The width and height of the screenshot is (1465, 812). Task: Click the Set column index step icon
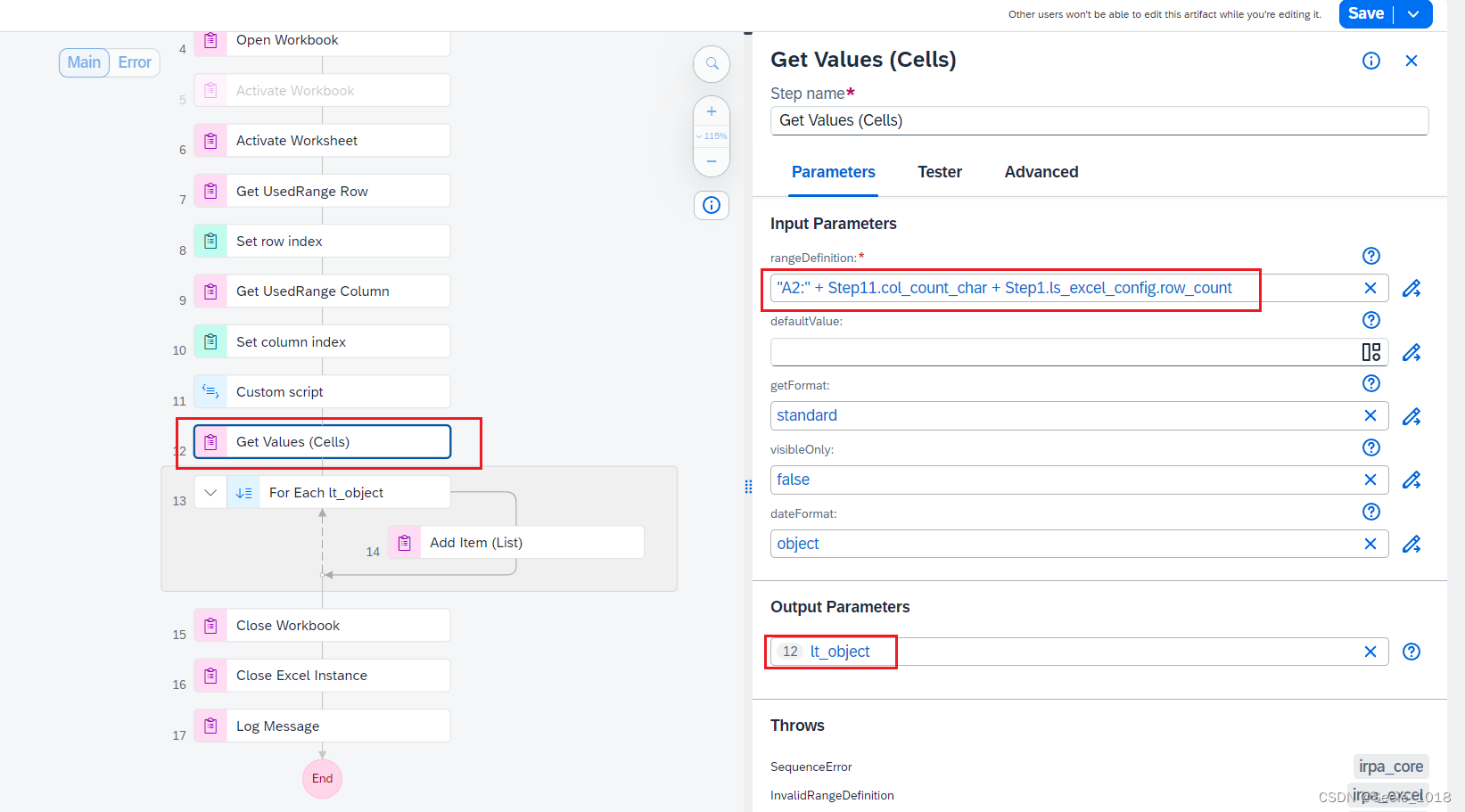click(210, 341)
